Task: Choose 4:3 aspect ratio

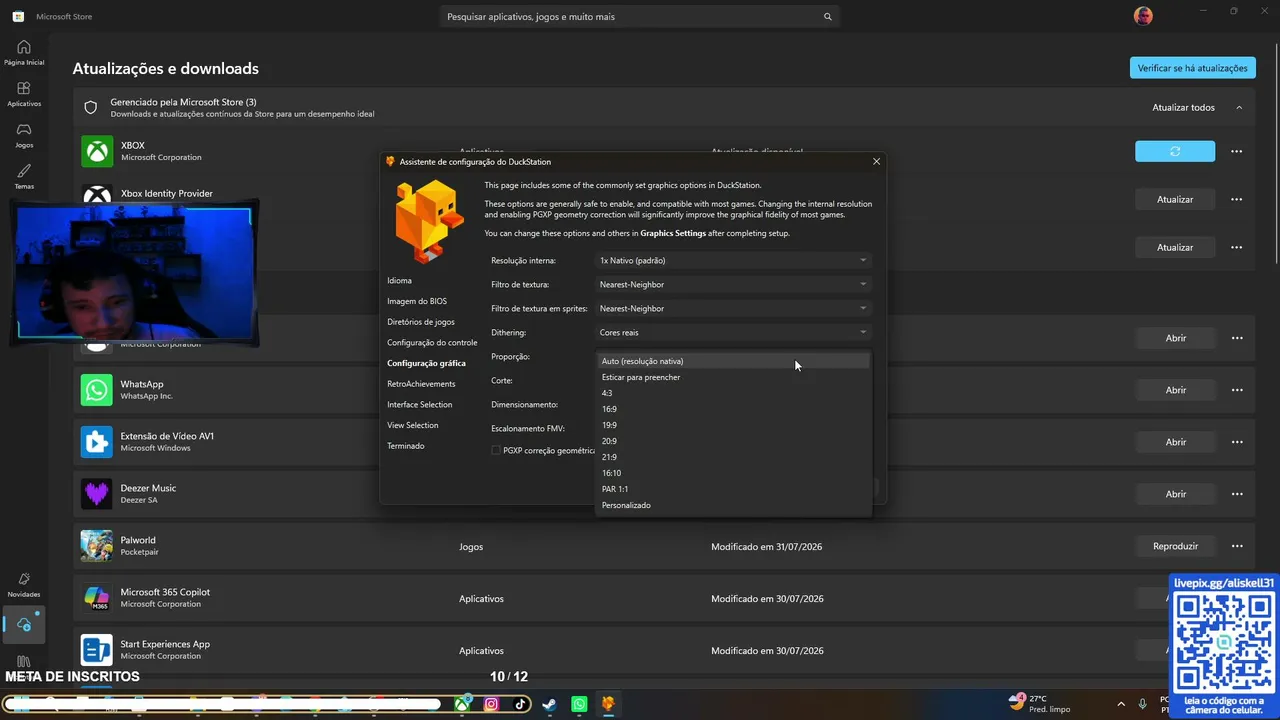Action: tap(733, 393)
